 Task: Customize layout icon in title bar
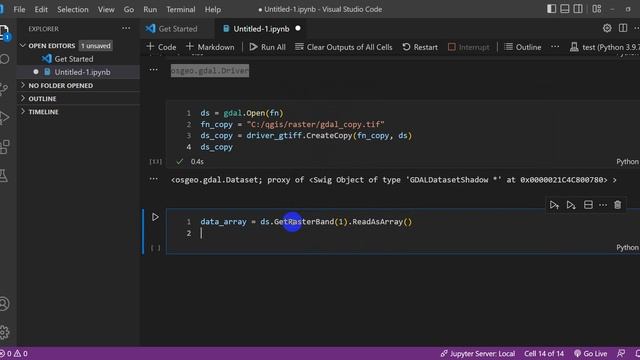point(597,9)
